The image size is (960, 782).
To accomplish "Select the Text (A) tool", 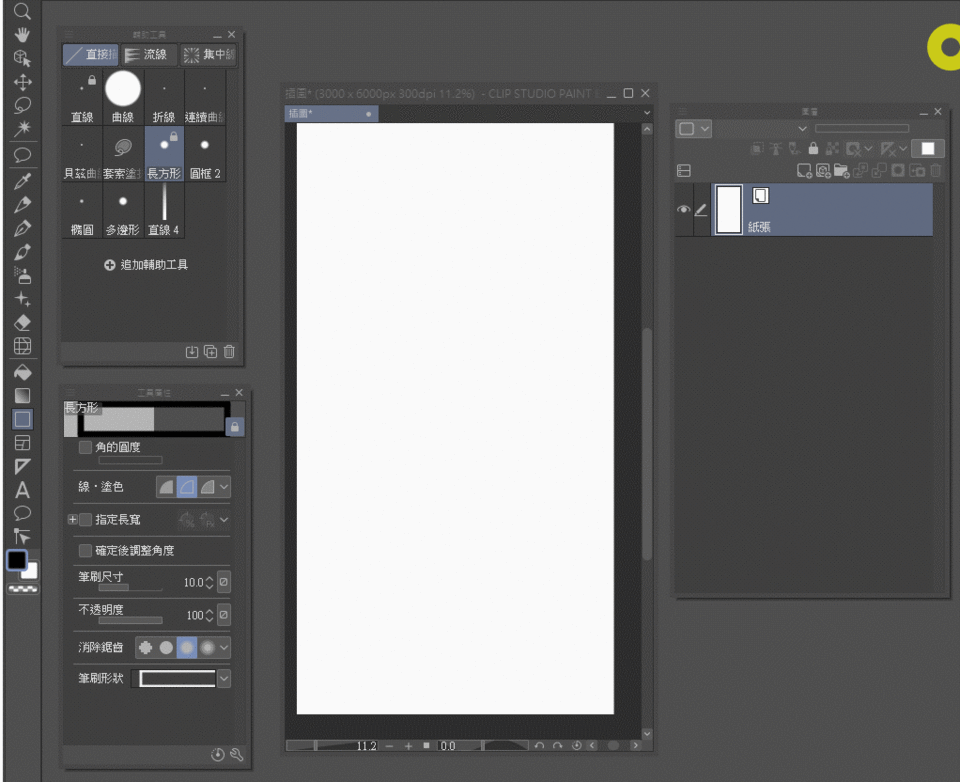I will [x=22, y=490].
